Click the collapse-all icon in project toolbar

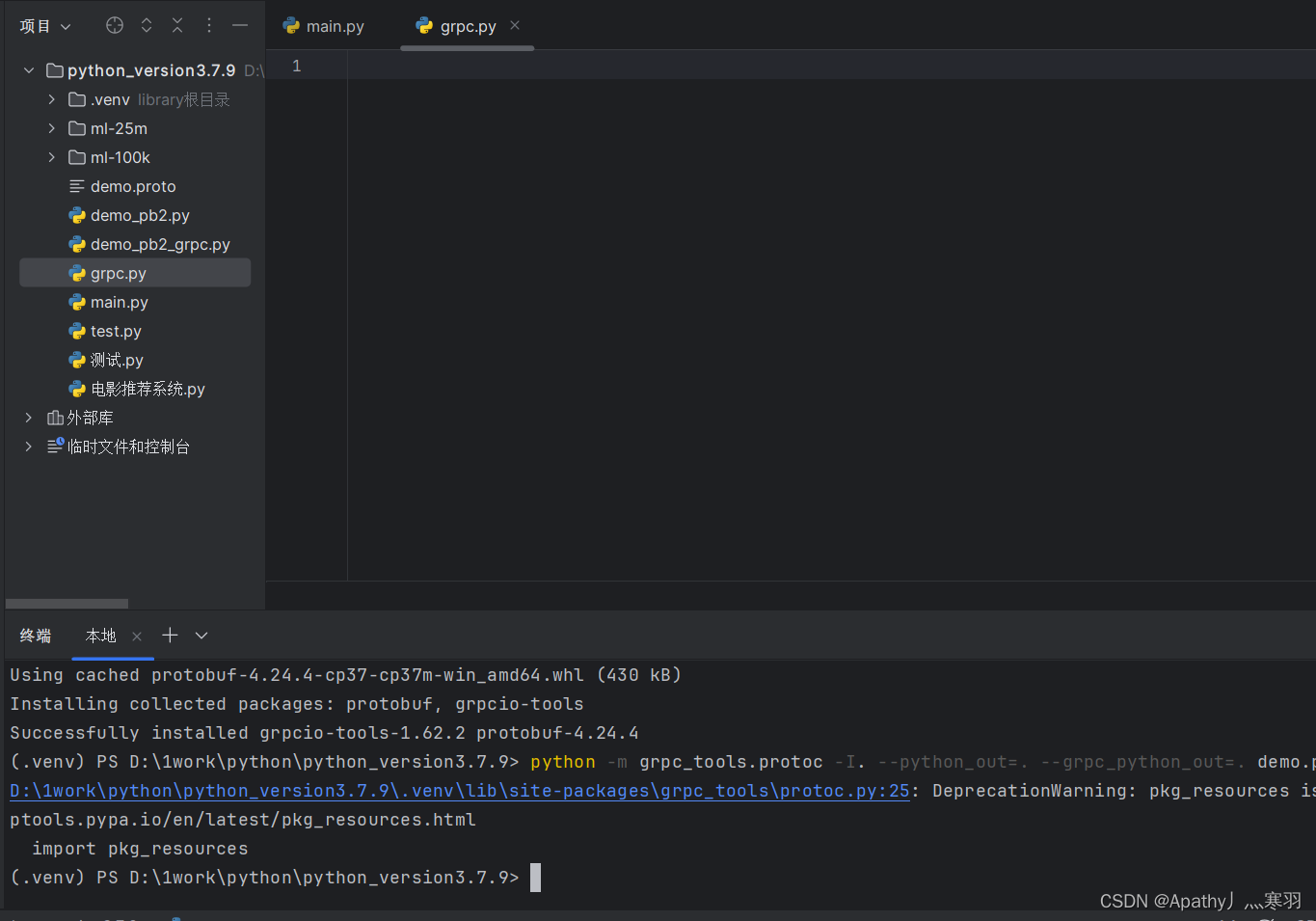(x=177, y=25)
